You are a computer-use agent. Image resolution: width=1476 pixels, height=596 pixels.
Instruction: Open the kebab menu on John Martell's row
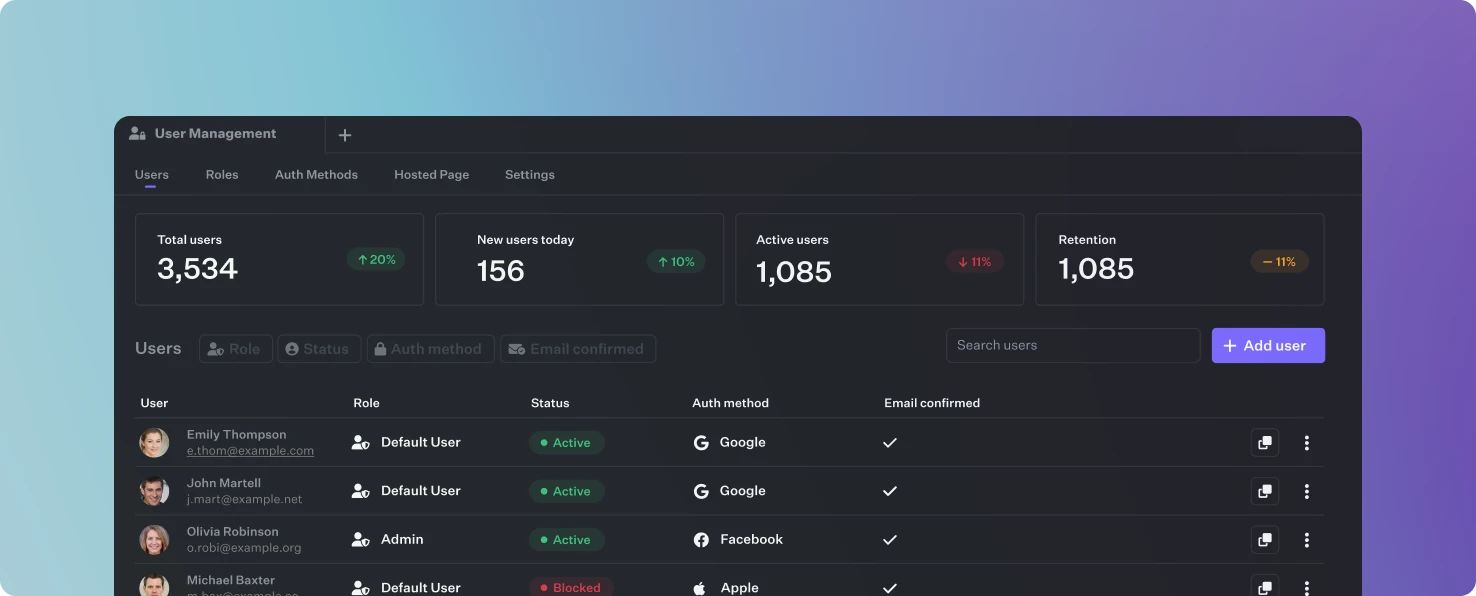pyautogui.click(x=1307, y=491)
